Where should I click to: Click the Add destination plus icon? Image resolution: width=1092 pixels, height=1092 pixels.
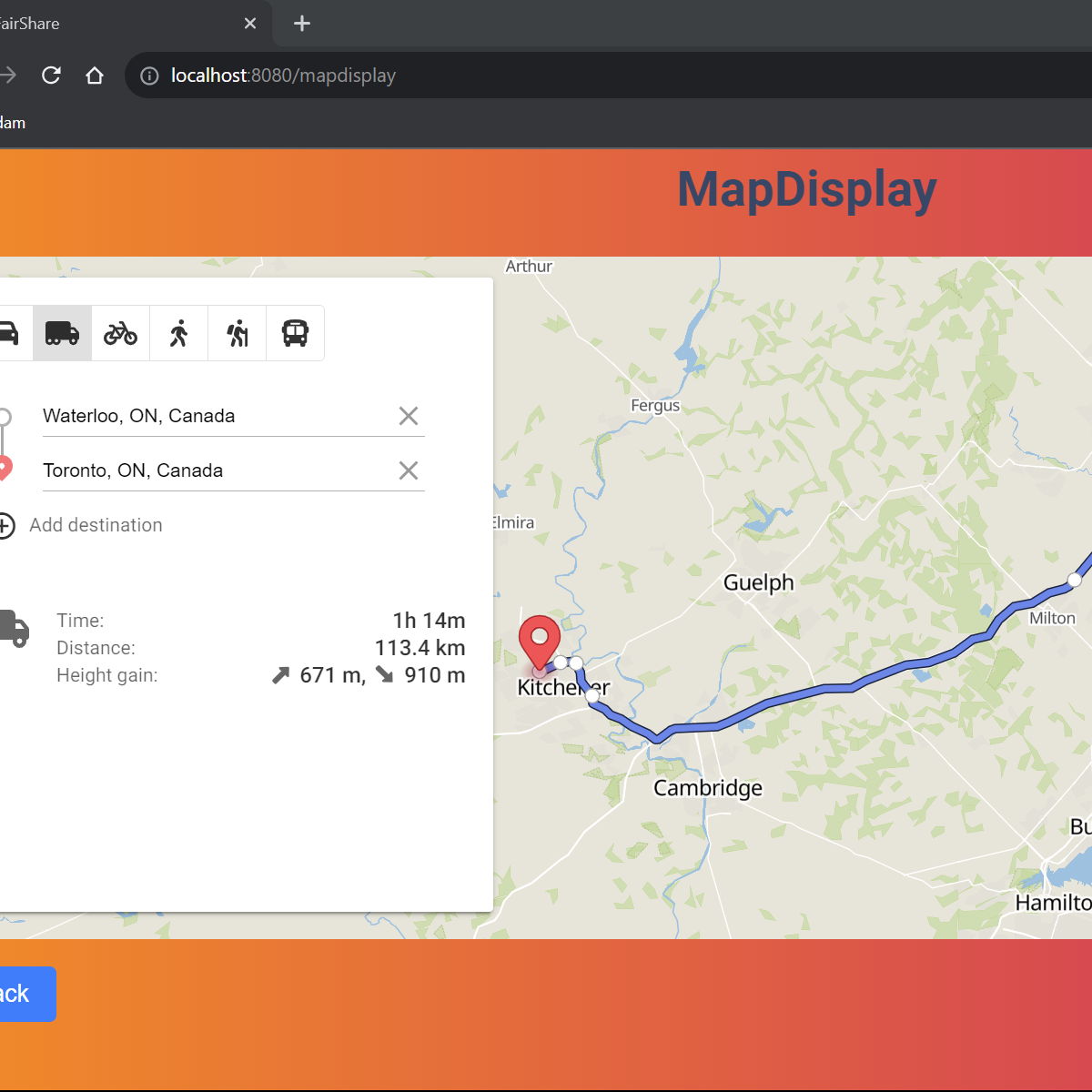[5, 526]
